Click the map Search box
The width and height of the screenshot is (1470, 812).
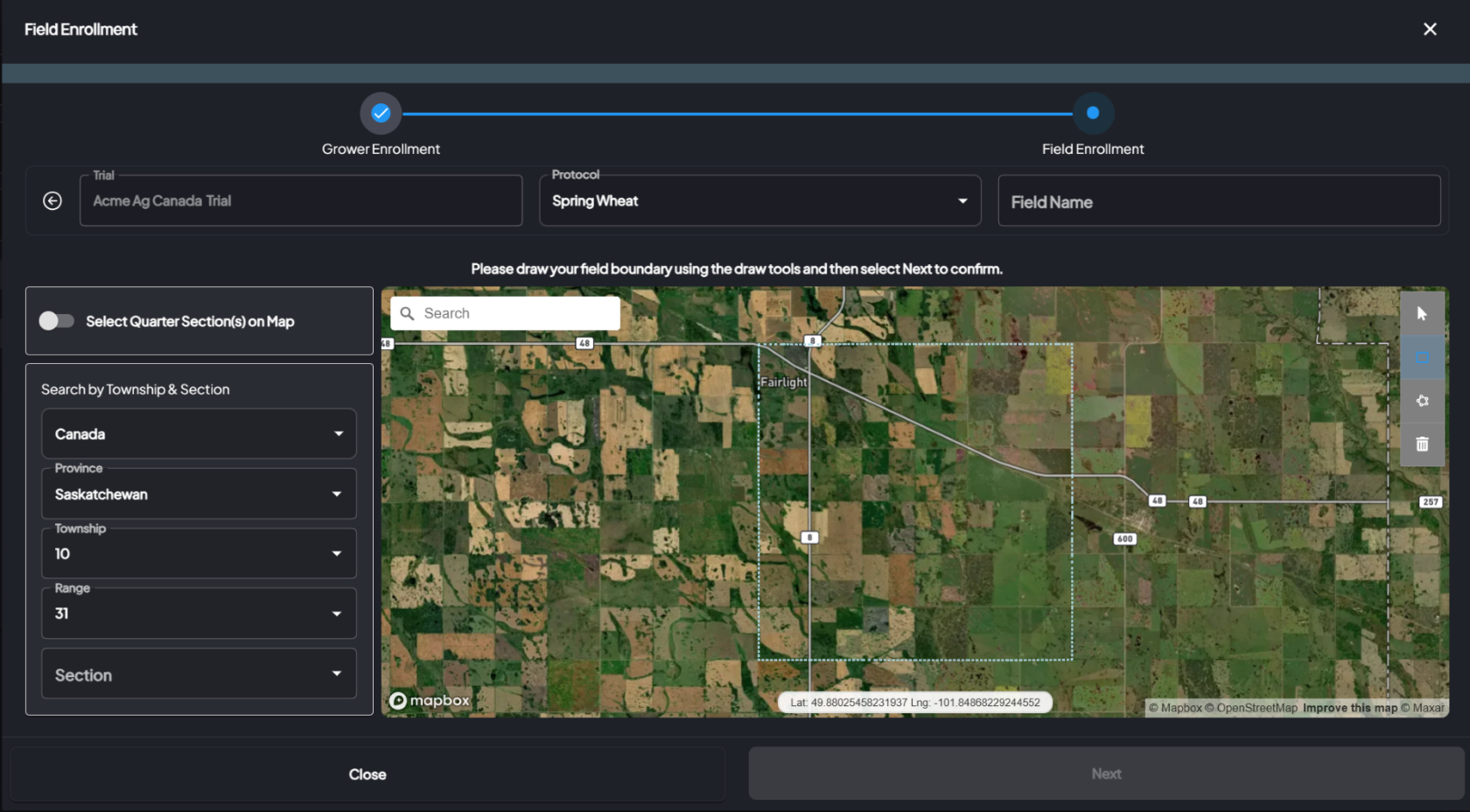point(505,313)
